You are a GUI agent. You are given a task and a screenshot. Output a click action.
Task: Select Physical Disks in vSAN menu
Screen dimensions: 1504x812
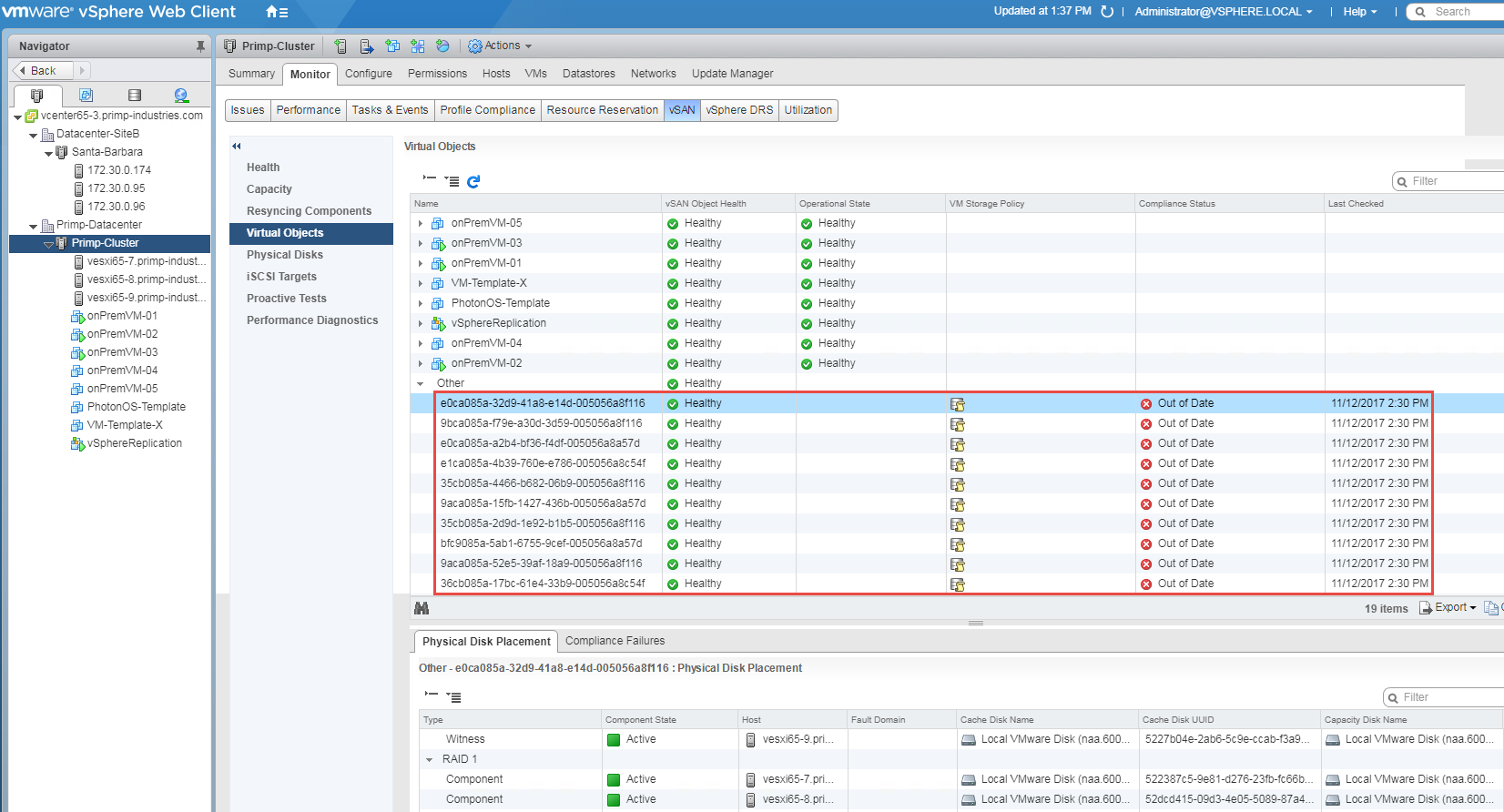click(x=284, y=255)
